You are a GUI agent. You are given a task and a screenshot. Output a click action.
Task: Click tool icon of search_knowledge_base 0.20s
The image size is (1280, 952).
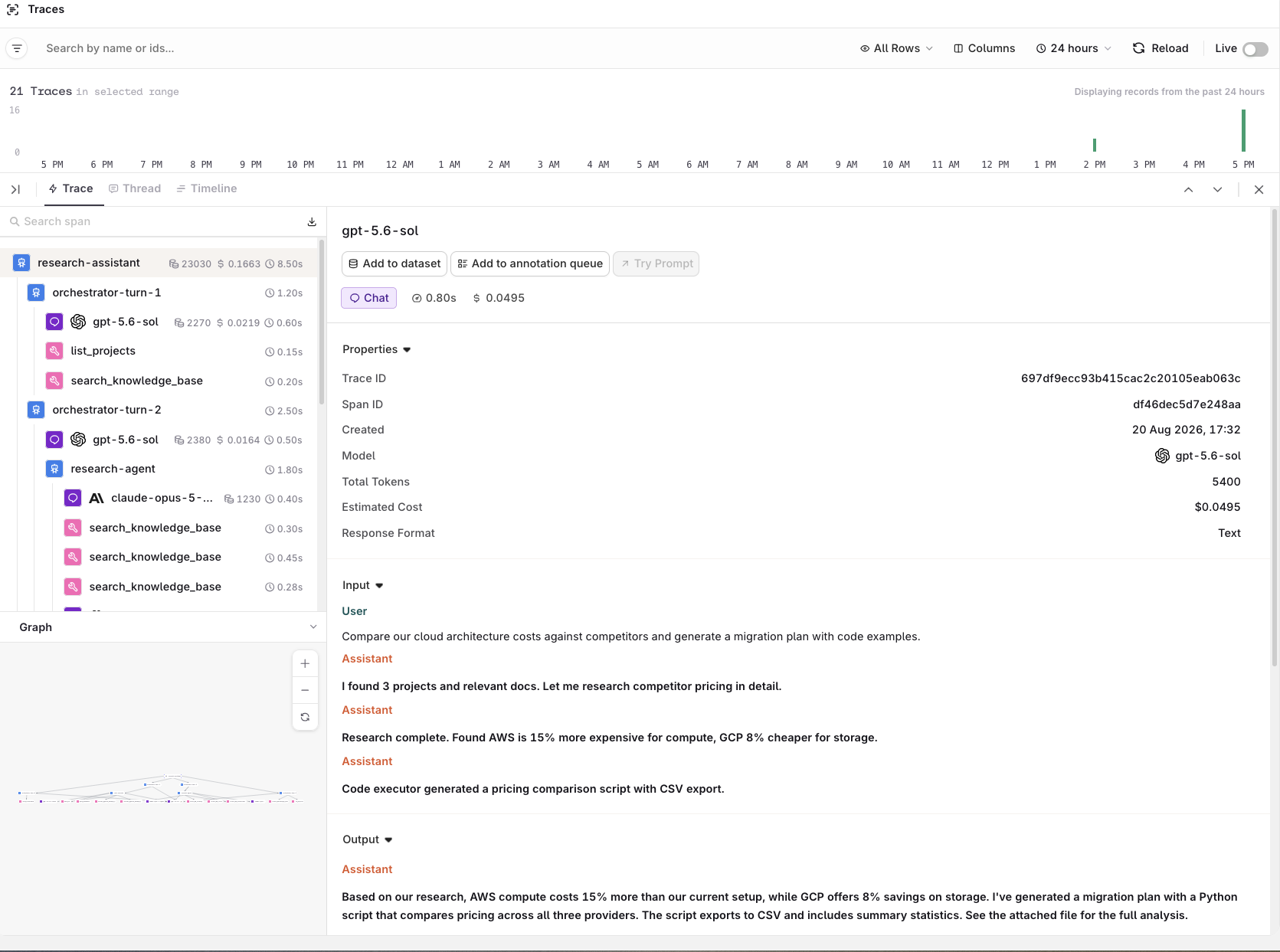pyautogui.click(x=54, y=381)
